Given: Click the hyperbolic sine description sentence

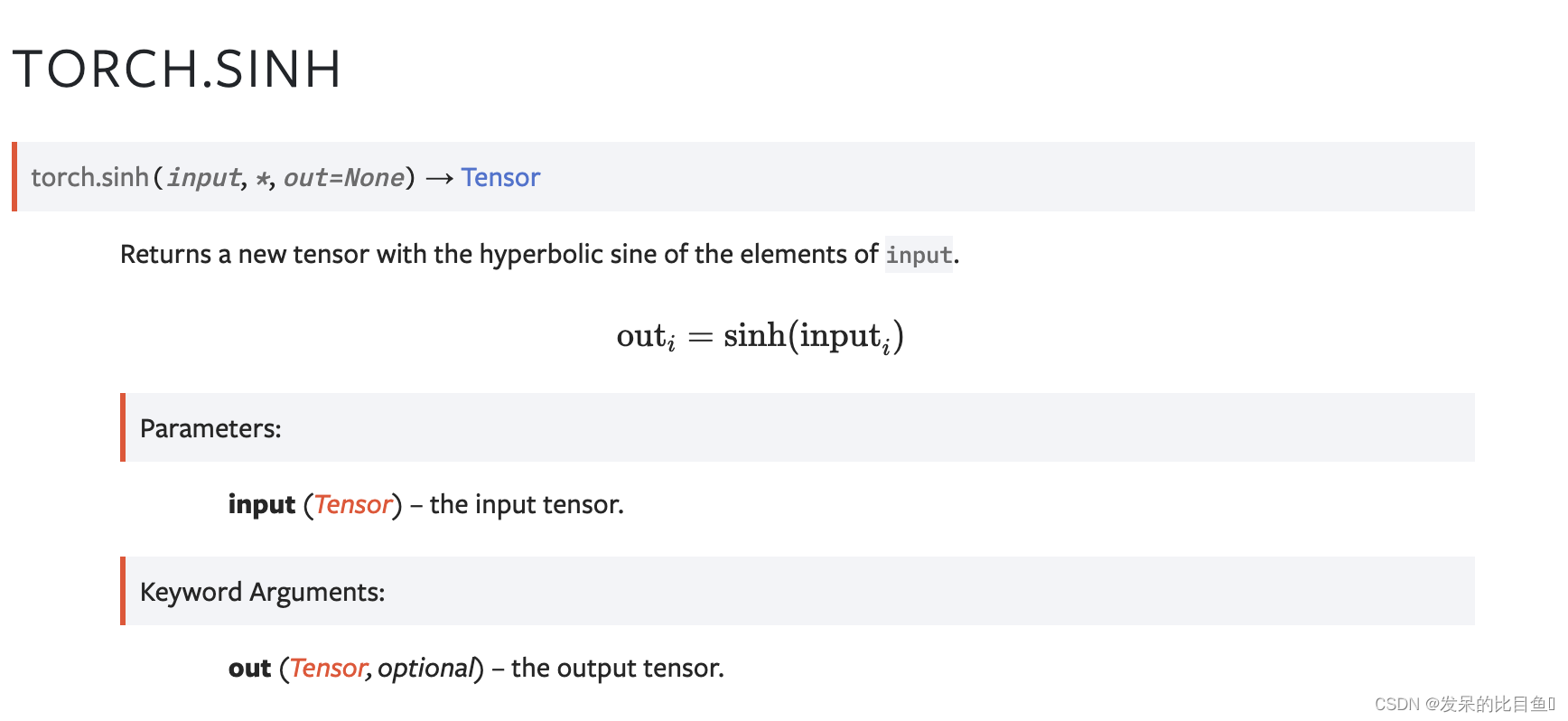Looking at the screenshot, I should 539,255.
